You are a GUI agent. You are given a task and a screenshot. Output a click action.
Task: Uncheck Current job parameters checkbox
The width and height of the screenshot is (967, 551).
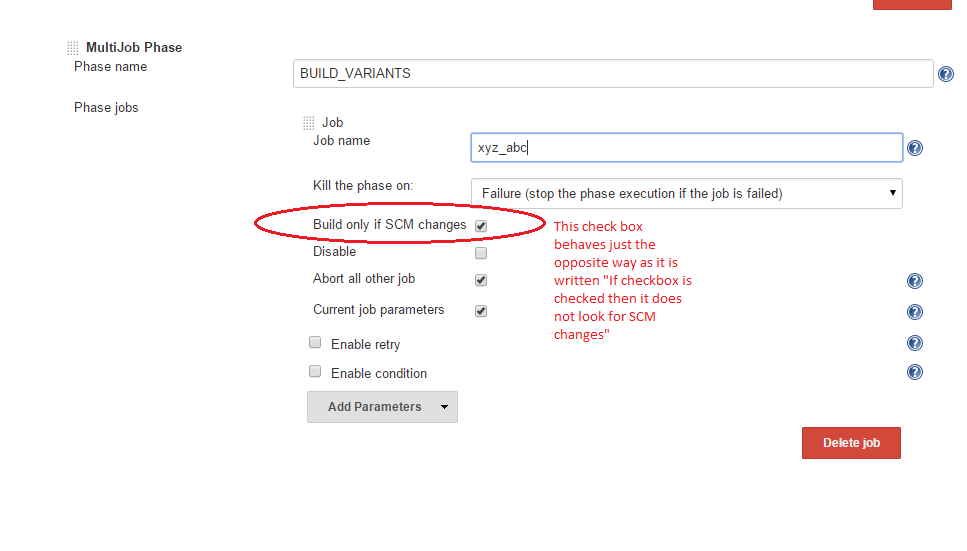[x=481, y=311]
